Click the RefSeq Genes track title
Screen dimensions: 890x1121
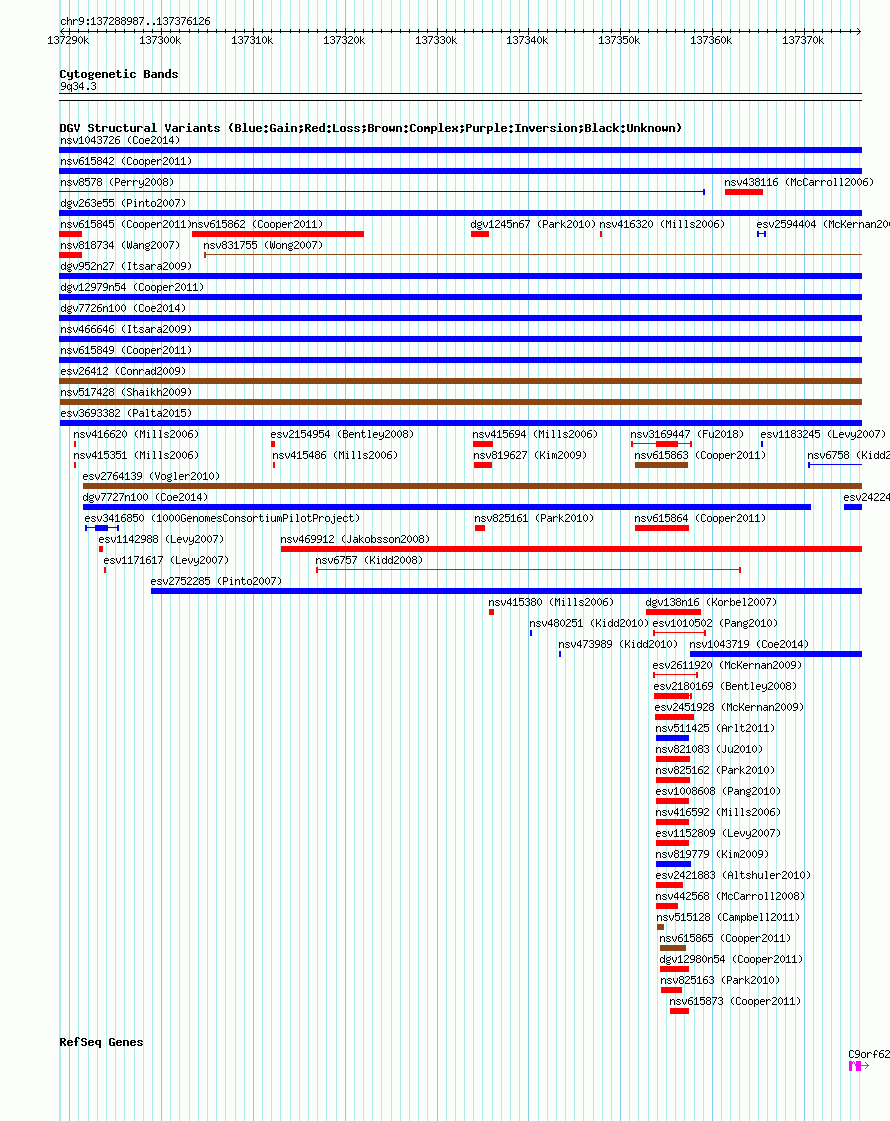[x=101, y=1042]
